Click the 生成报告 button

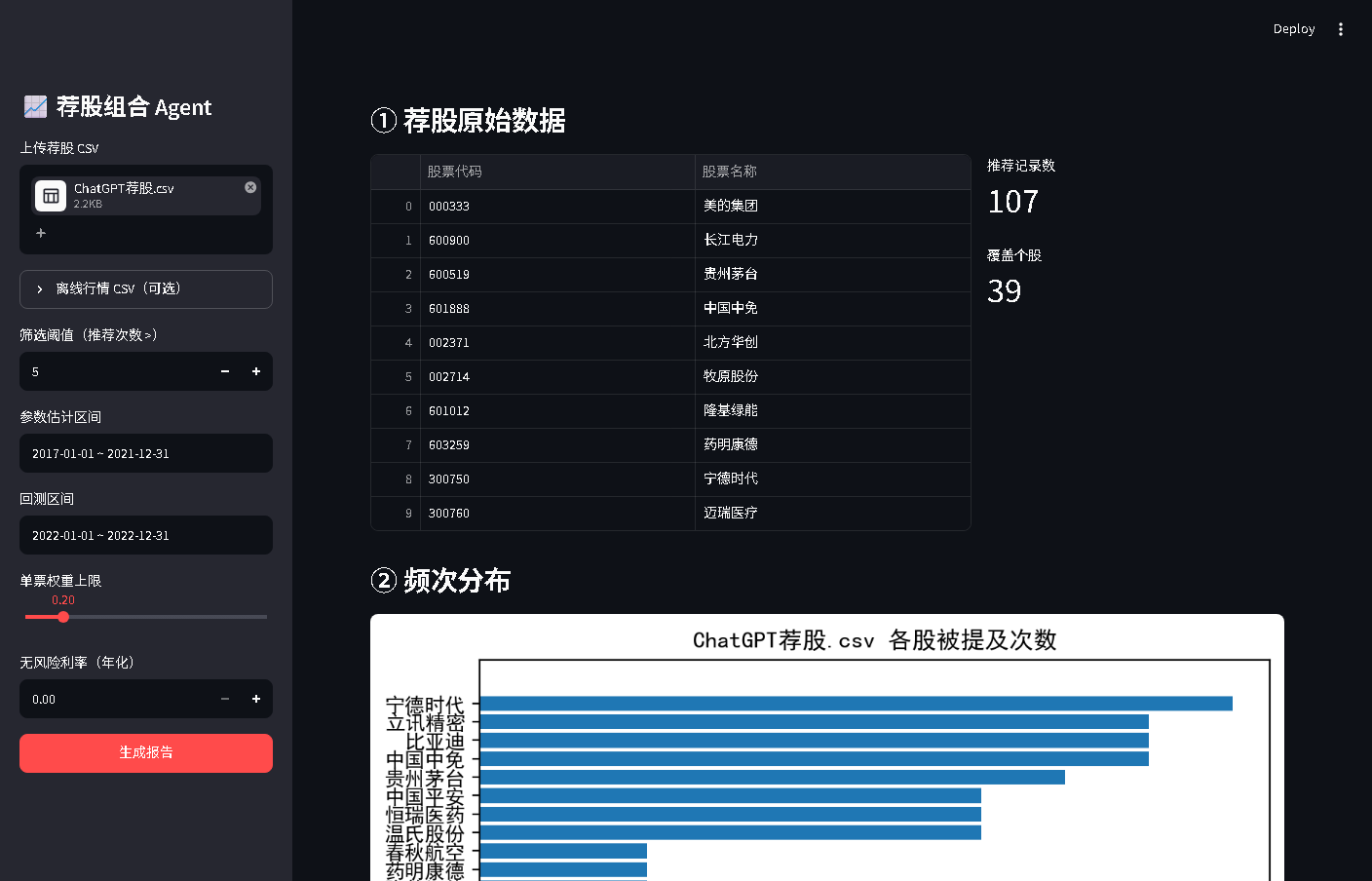point(146,753)
